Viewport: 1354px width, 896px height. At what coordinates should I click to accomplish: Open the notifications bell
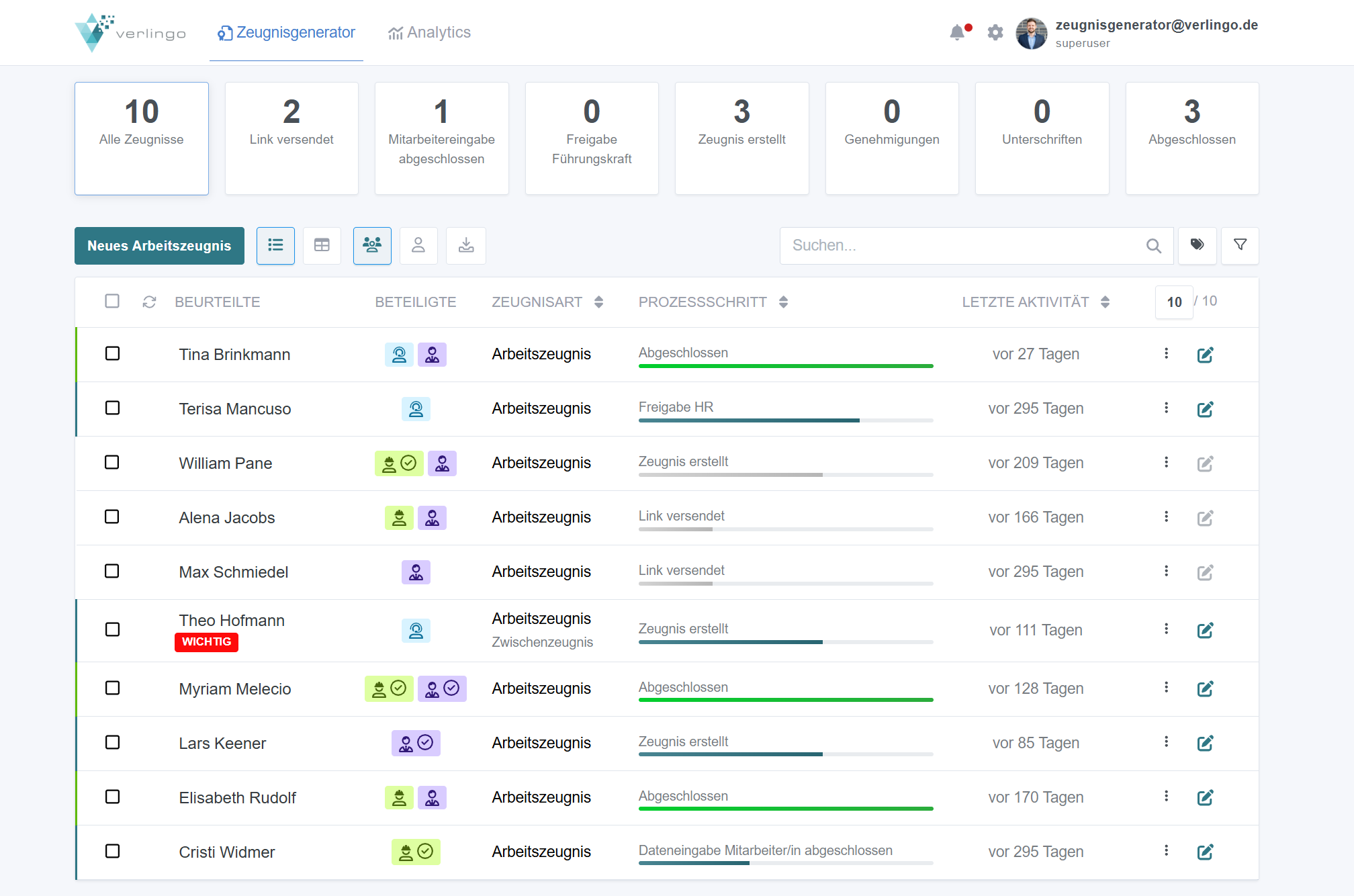click(957, 32)
